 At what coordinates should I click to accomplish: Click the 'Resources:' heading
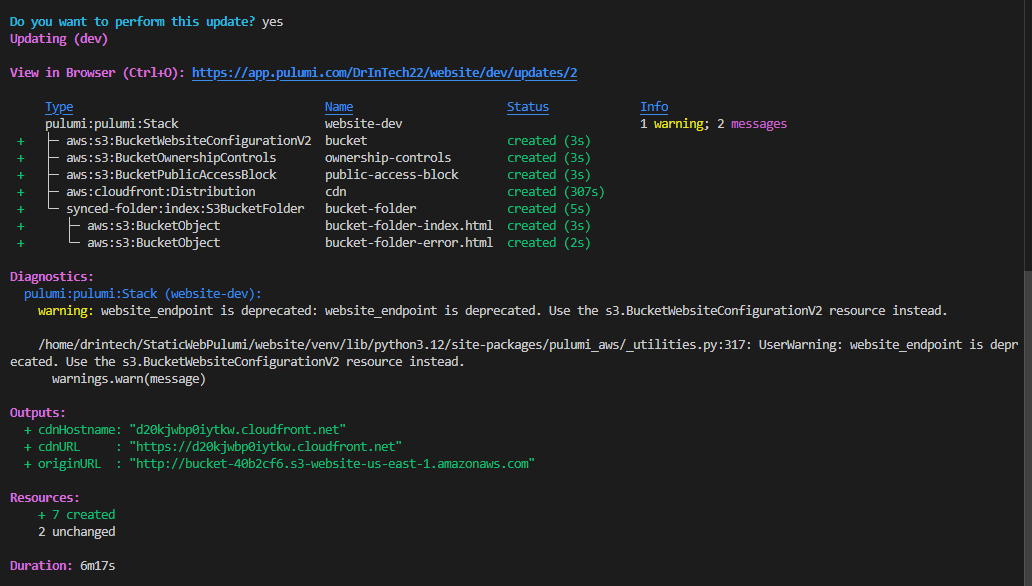click(x=45, y=498)
